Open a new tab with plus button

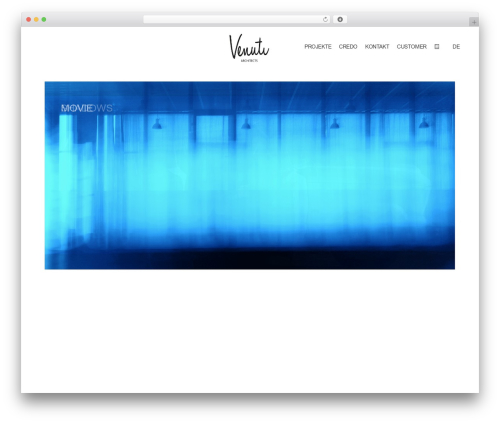(474, 22)
